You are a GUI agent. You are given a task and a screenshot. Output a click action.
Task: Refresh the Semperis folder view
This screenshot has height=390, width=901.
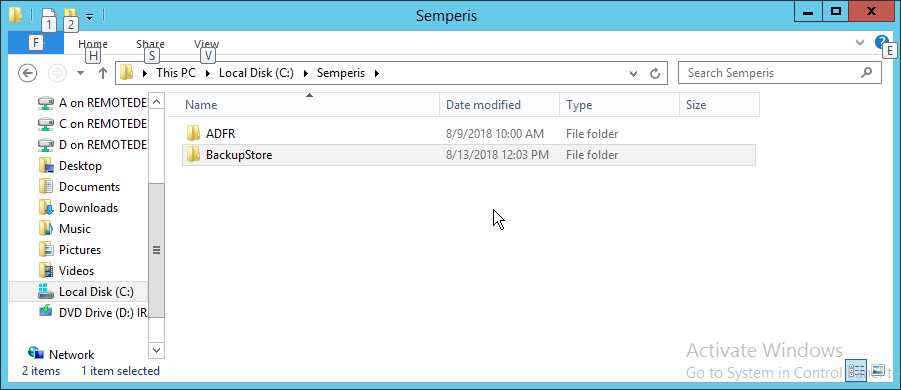pos(654,73)
